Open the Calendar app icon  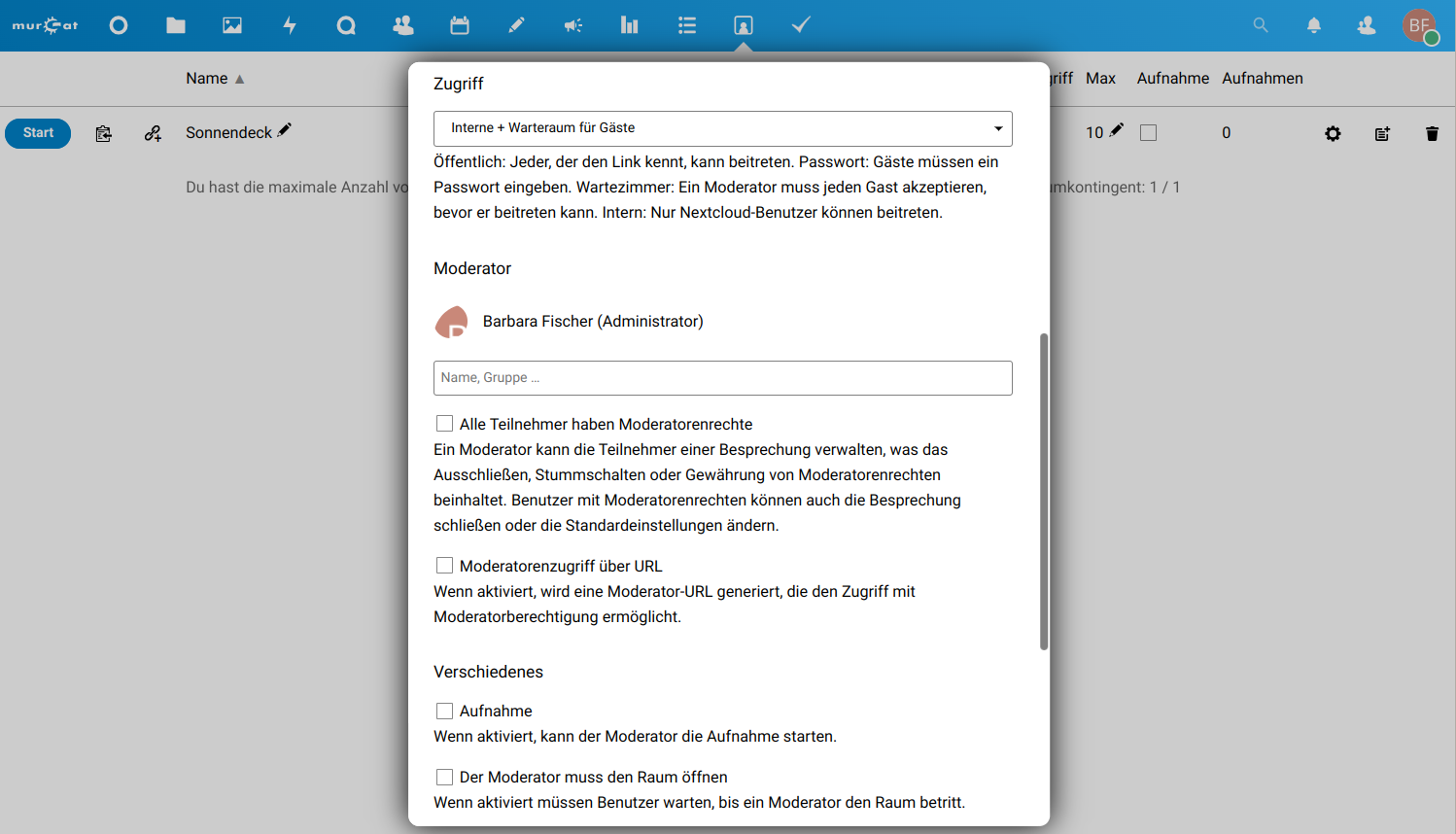pyautogui.click(x=460, y=25)
